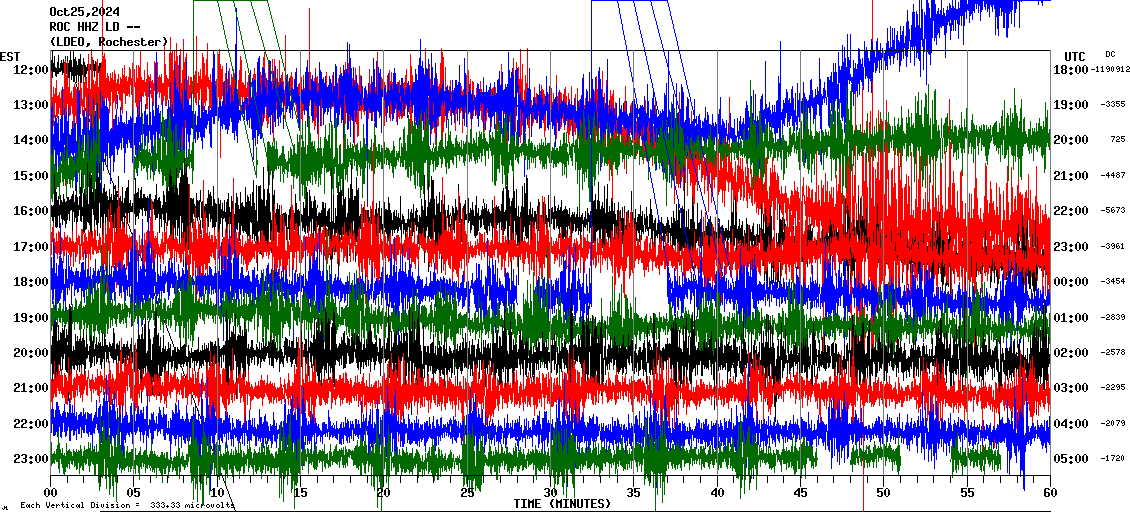Viewport: 1130px width, 519px height.
Task: Click the 30 minute axis tick label
Action: pyautogui.click(x=551, y=493)
